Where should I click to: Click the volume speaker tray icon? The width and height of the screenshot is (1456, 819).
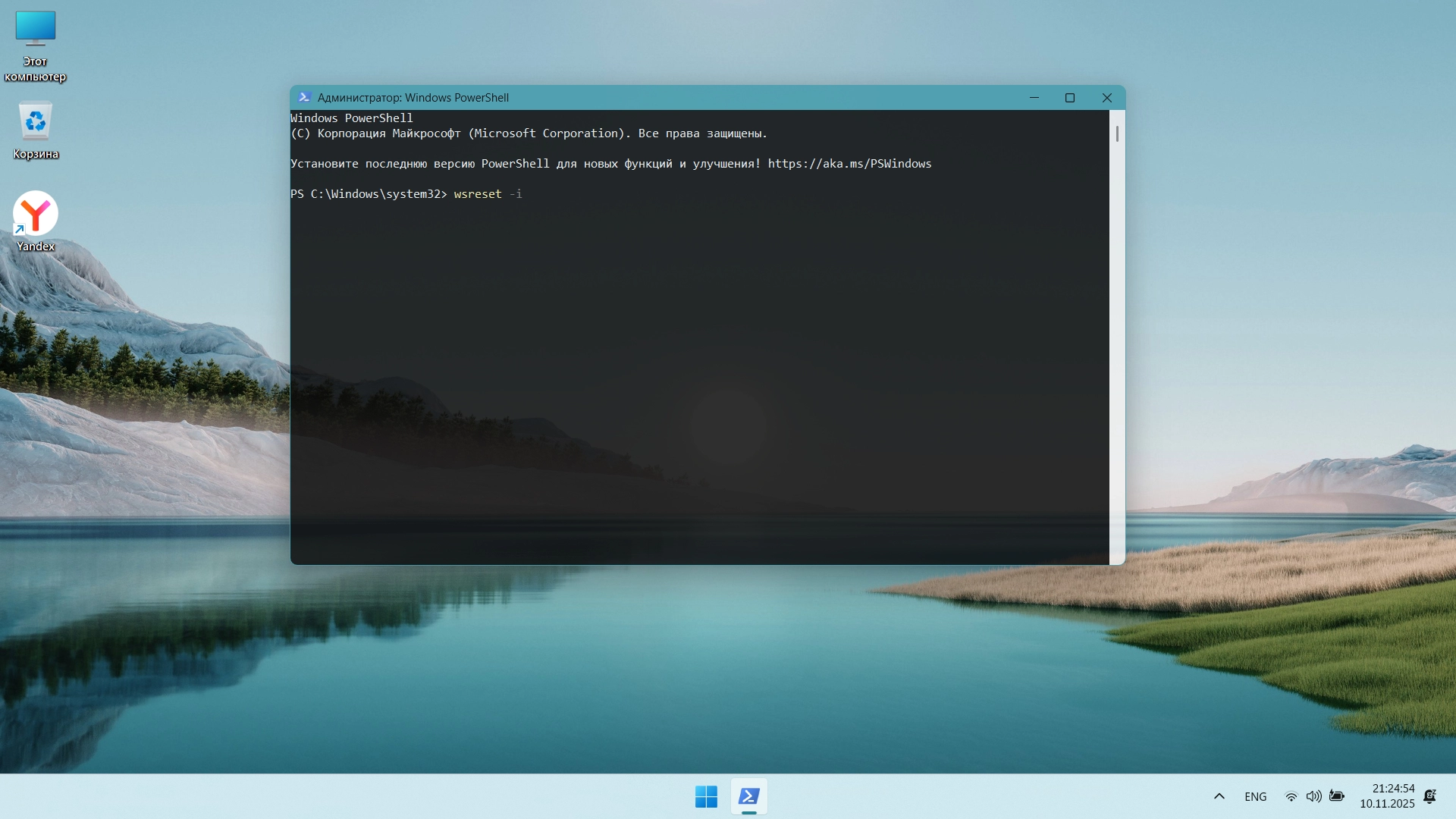click(1313, 796)
